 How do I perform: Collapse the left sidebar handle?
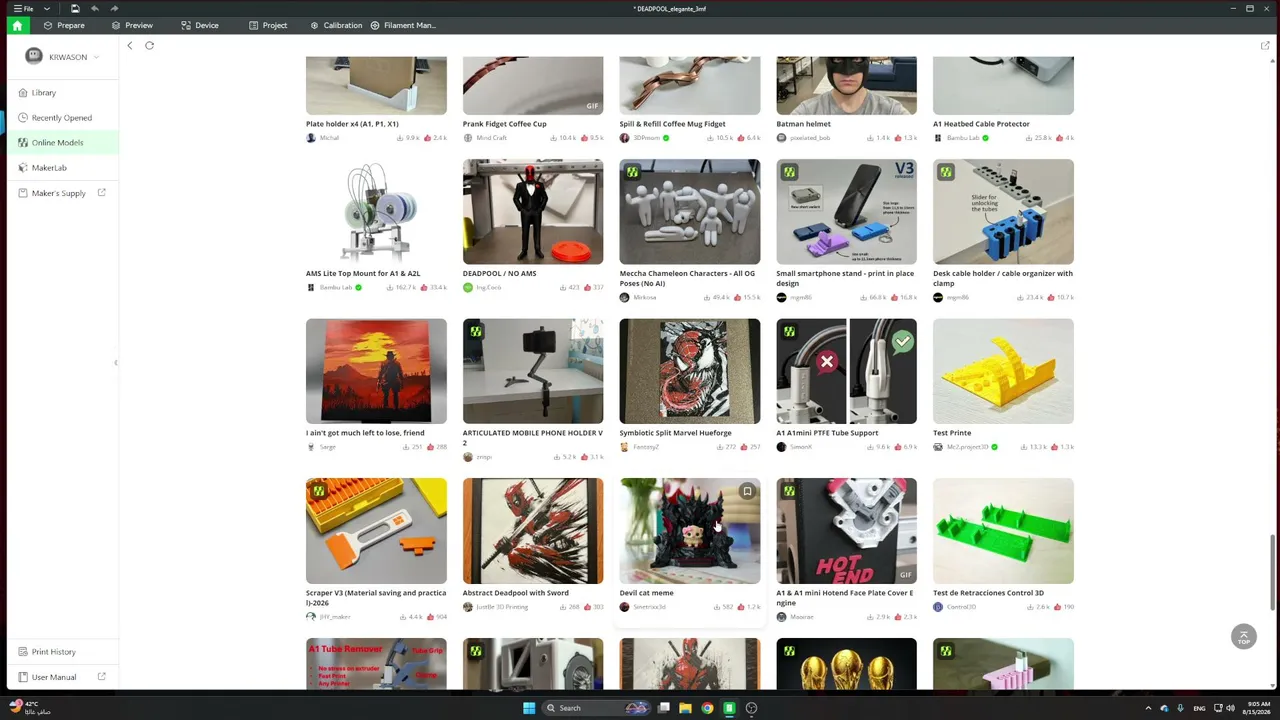tap(115, 362)
